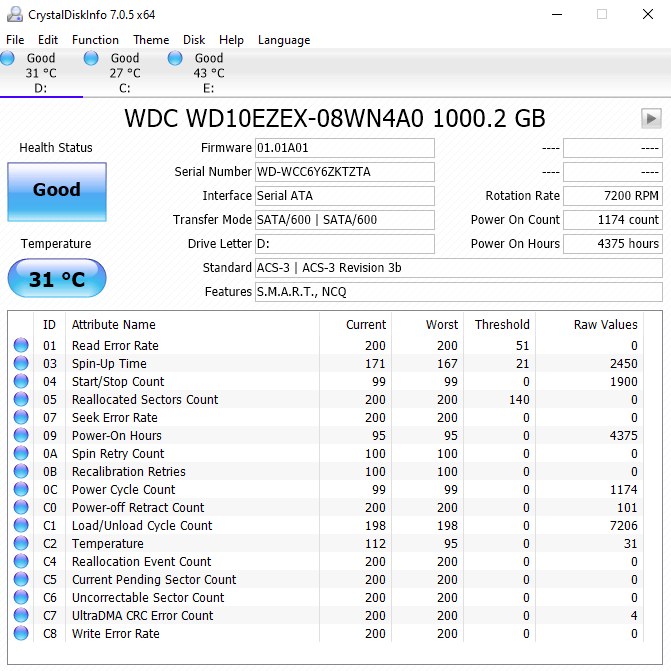Click the 31 °C temperature button
The image size is (671, 671).
[57, 278]
